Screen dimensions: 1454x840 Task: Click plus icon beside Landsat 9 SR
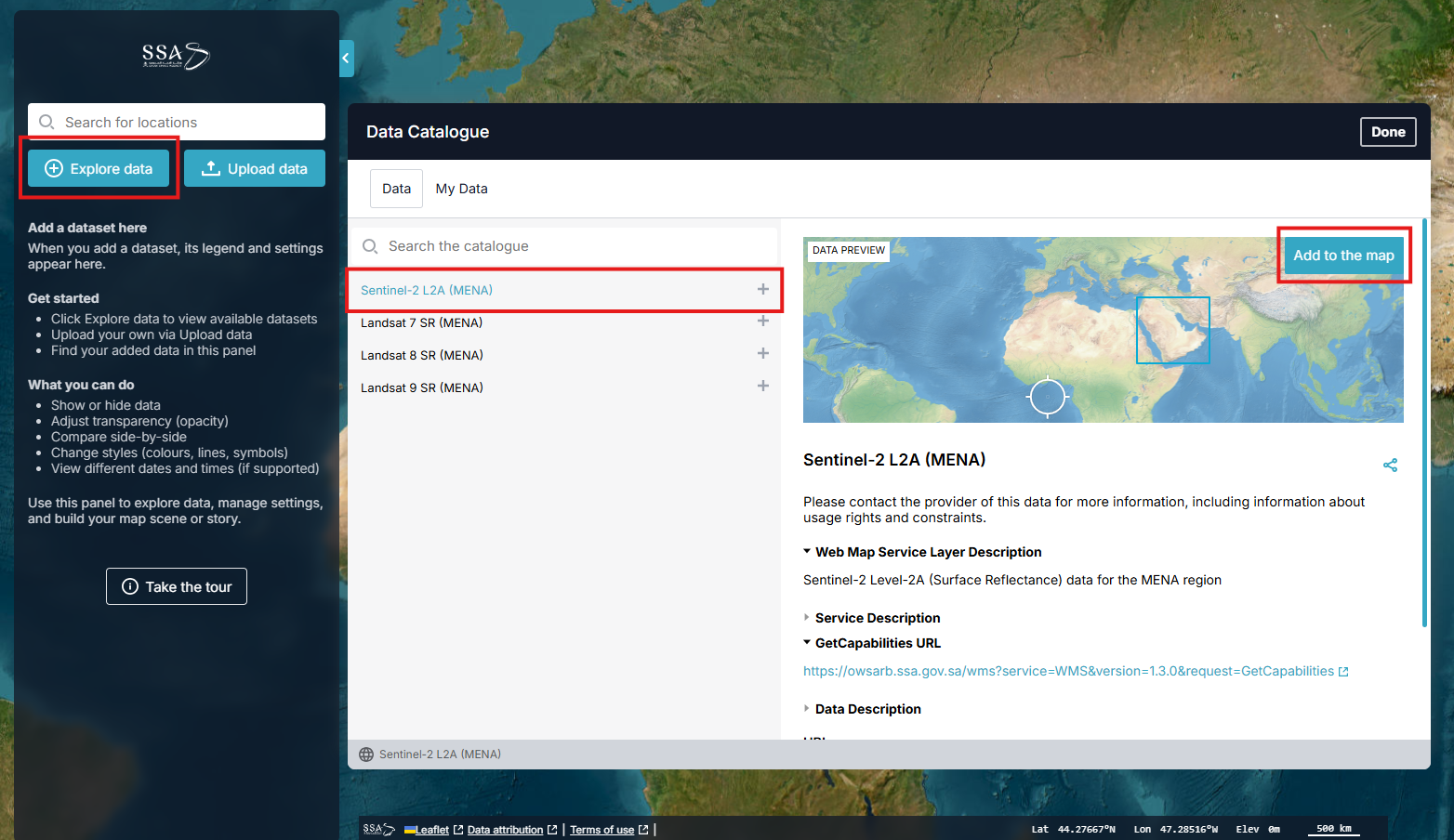point(762,387)
